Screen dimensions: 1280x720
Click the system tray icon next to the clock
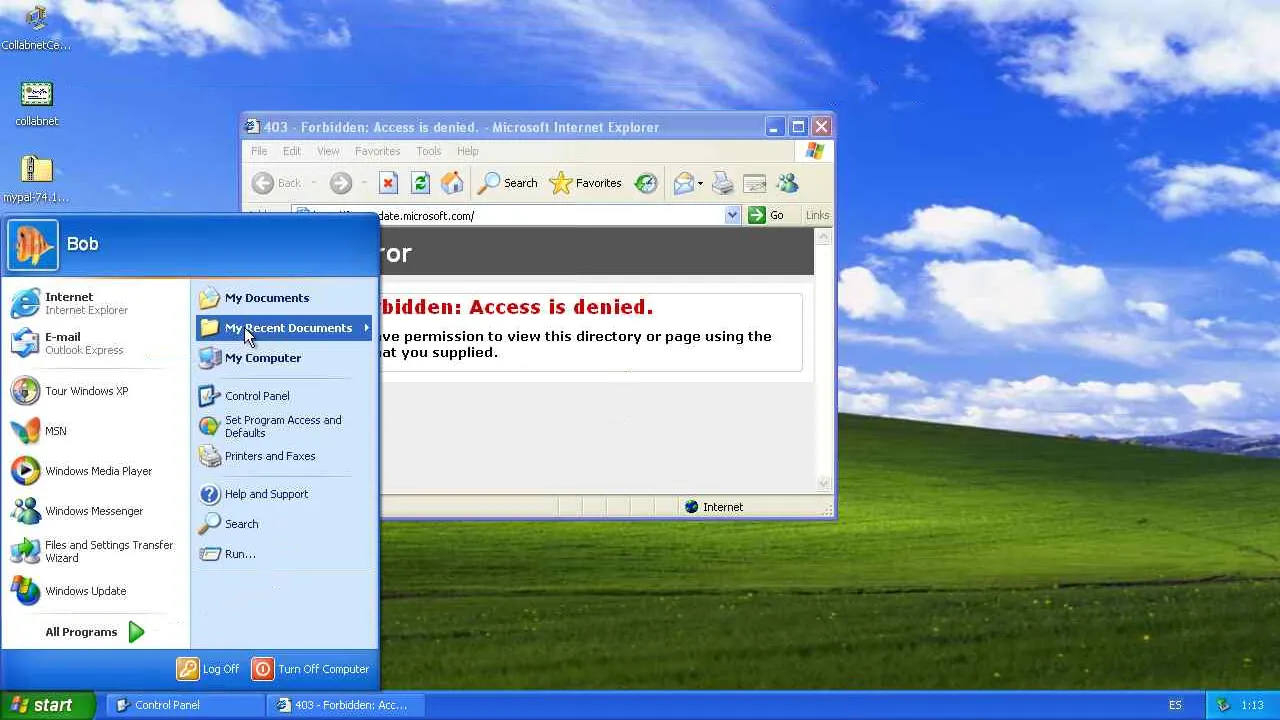click(1222, 705)
